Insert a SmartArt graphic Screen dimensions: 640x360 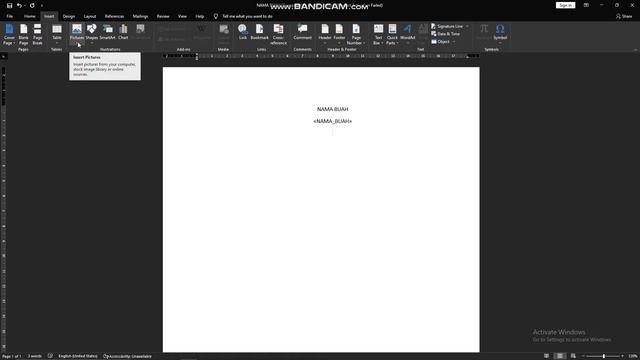point(108,32)
